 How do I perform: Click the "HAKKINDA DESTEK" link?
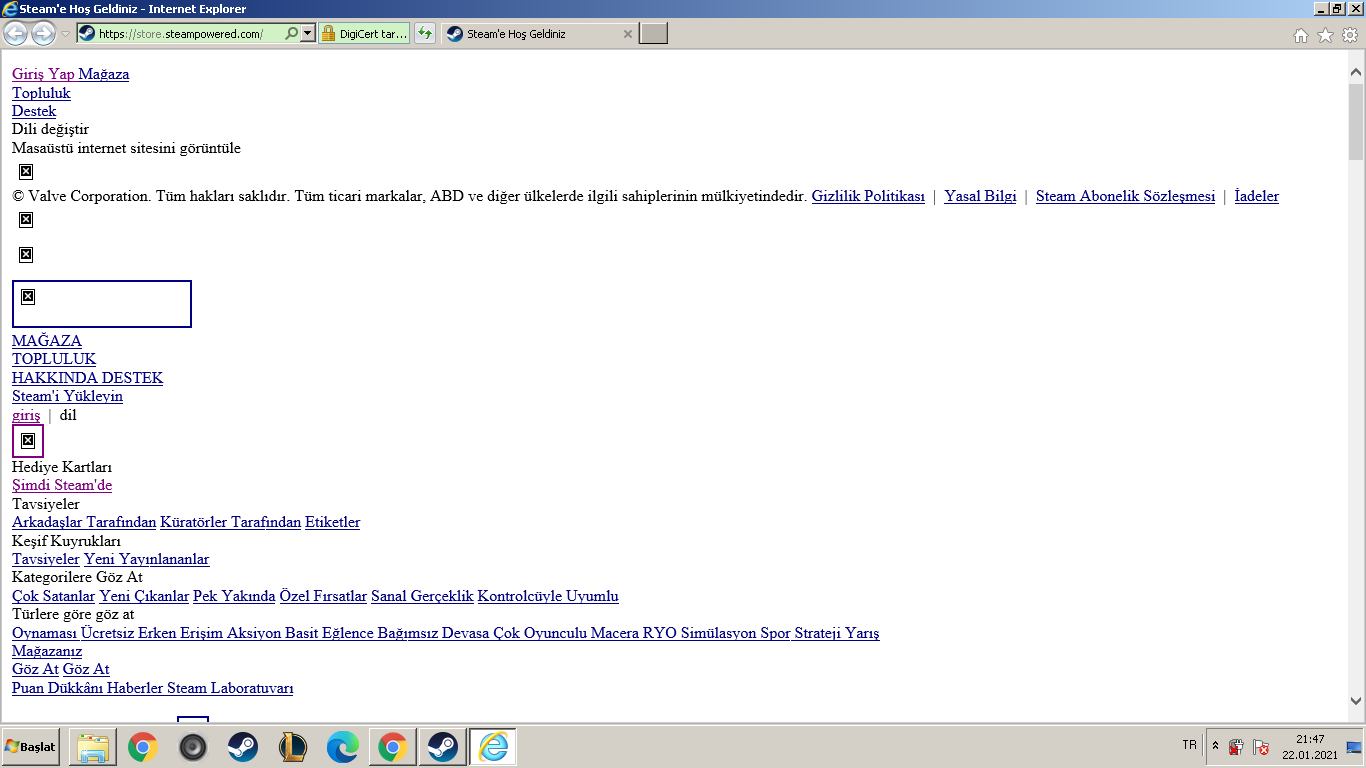87,378
